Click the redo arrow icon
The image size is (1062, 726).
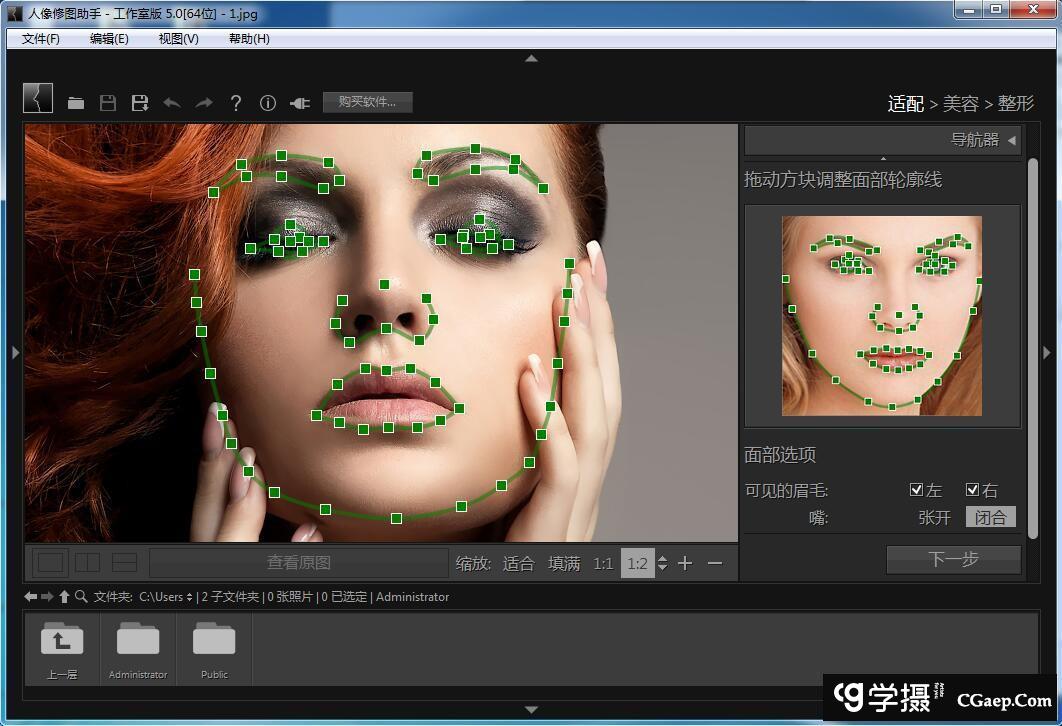click(204, 103)
